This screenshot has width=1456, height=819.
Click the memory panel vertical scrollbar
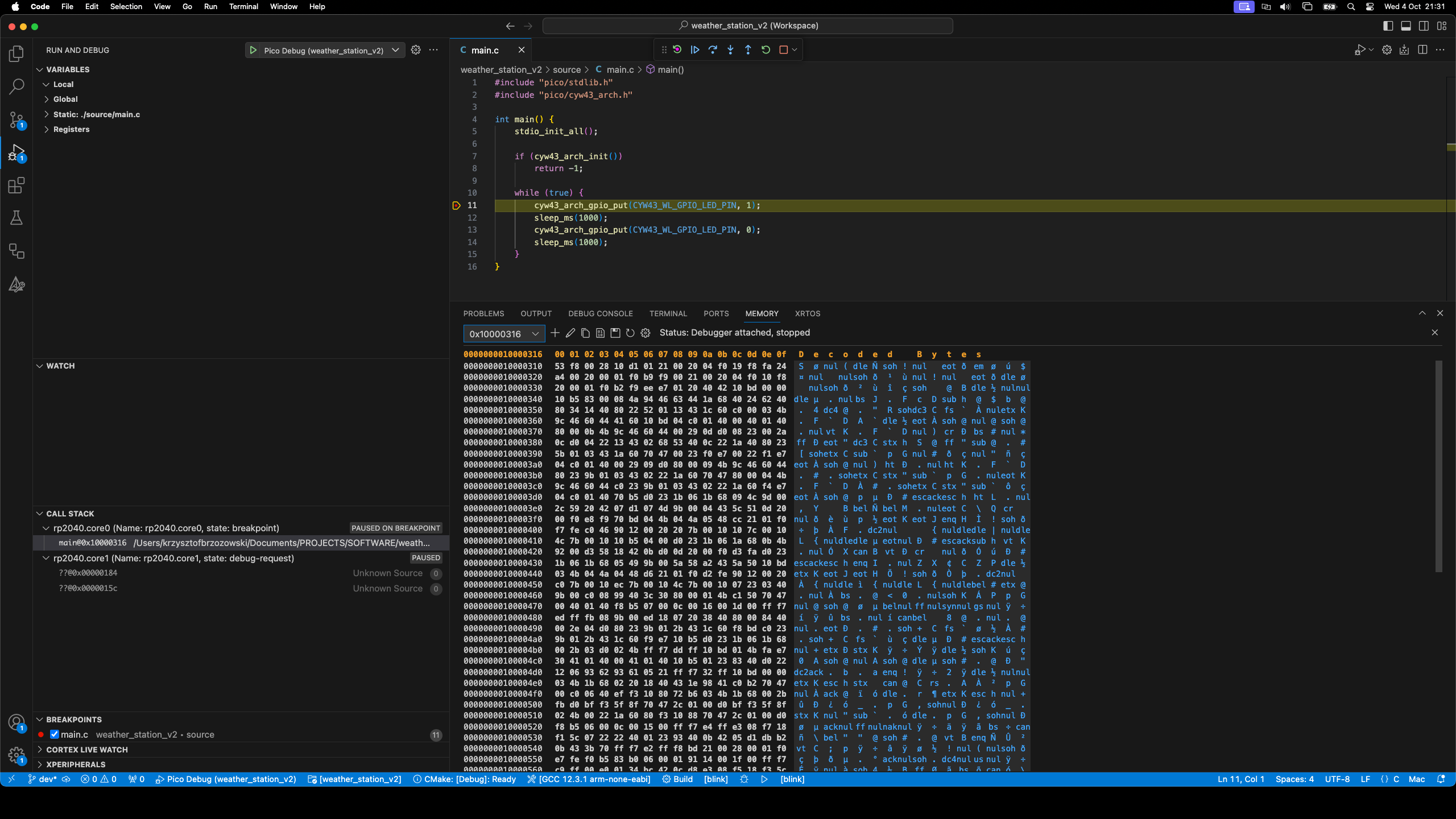pyautogui.click(x=1439, y=466)
